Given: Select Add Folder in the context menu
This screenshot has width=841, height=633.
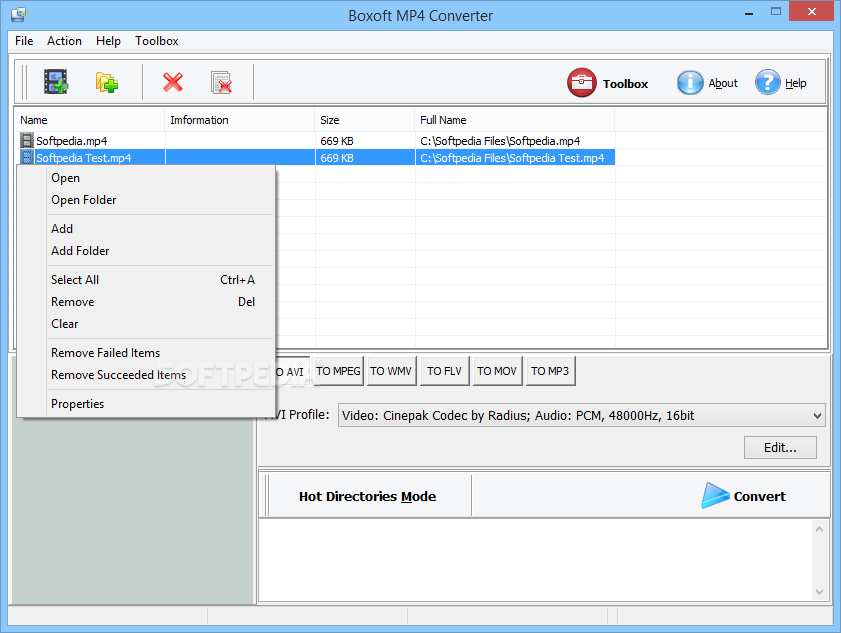Looking at the screenshot, I should pyautogui.click(x=146, y=251).
